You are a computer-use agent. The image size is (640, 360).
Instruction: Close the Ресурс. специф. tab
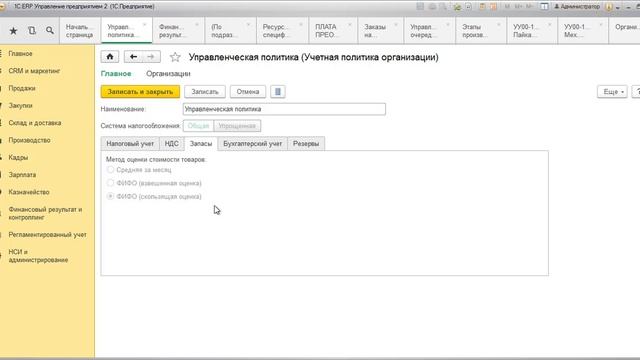coord(301,25)
